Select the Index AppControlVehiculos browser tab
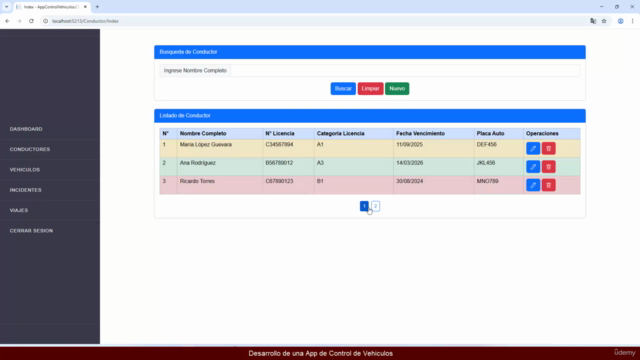Screen dimensions: 640x360 [51, 7]
